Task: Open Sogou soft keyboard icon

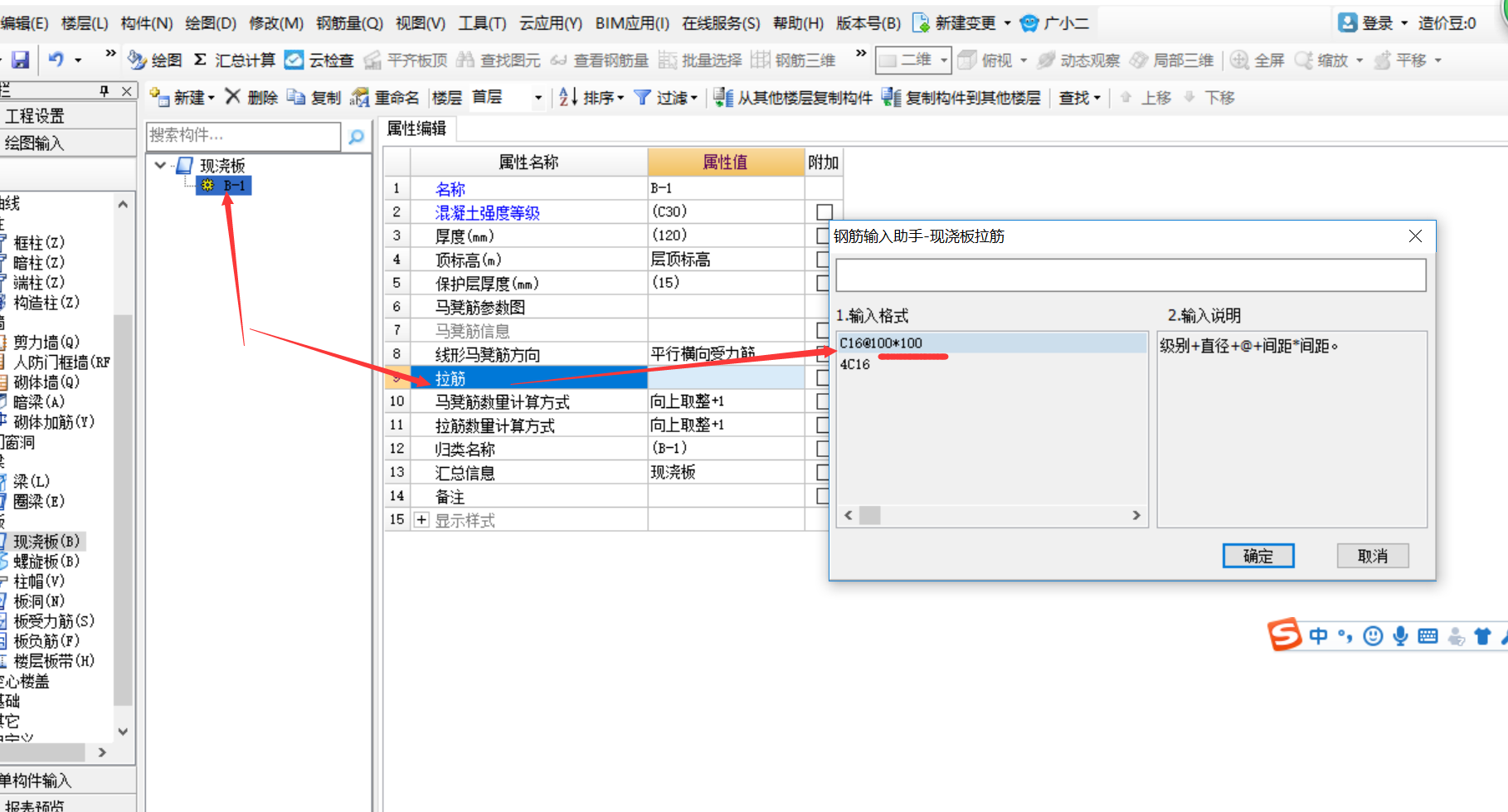Action: (1428, 636)
